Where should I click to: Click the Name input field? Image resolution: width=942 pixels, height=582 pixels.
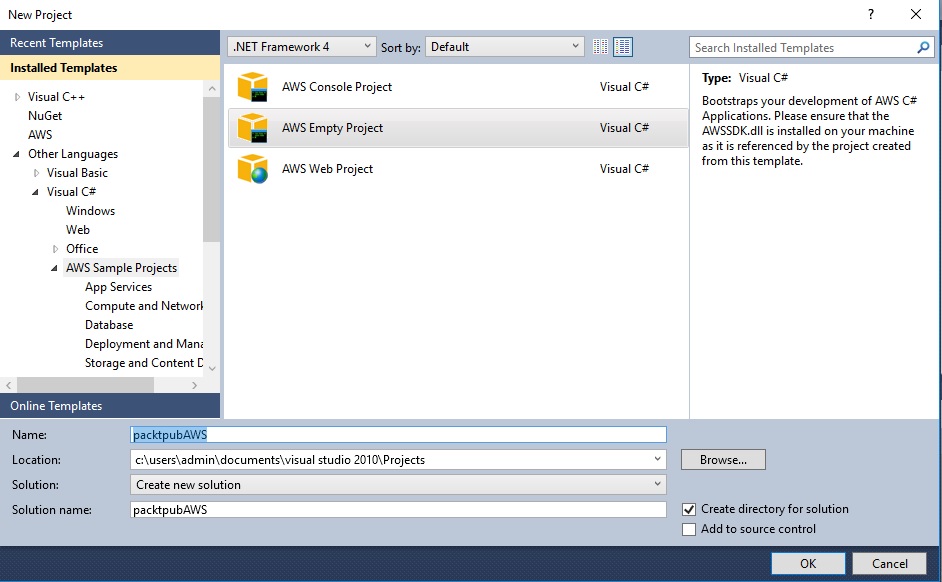[398, 434]
